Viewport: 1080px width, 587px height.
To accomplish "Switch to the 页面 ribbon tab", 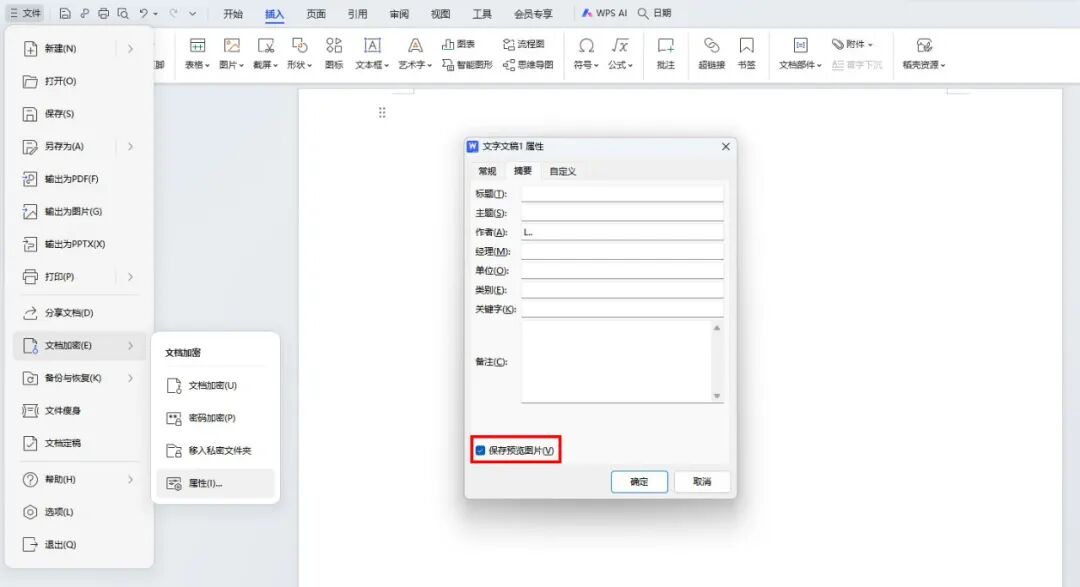I will pyautogui.click(x=316, y=14).
